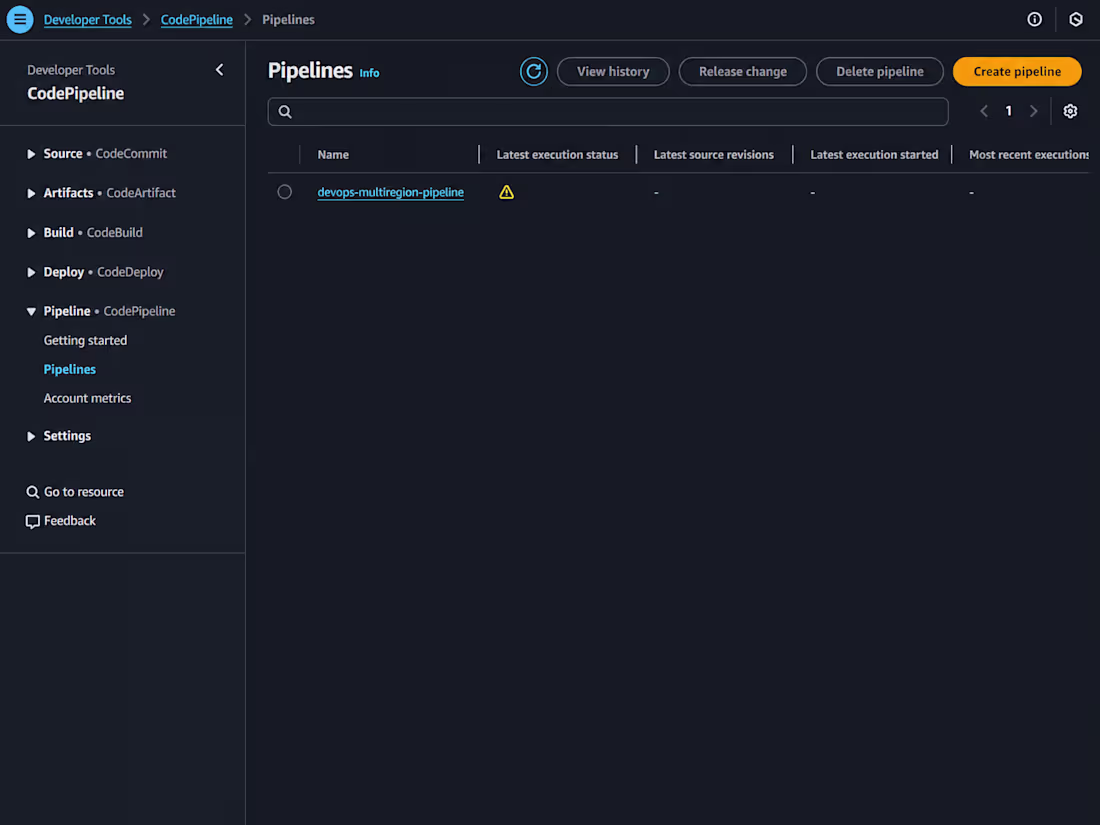1100x825 pixels.
Task: Go to previous page of pipelines
Action: (x=984, y=111)
